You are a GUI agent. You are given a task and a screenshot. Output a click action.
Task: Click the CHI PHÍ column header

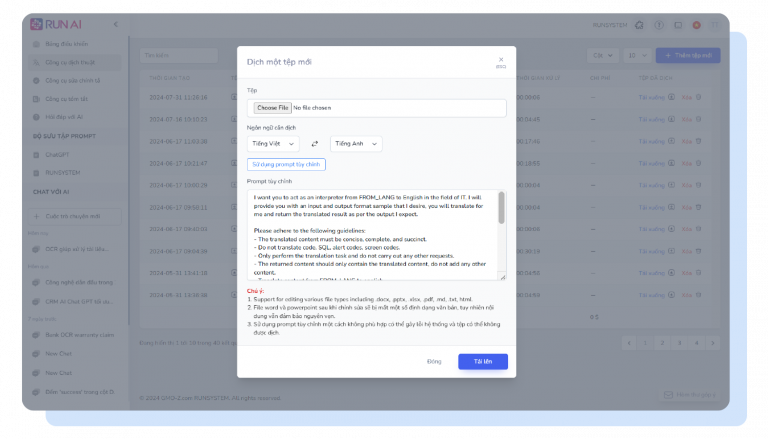click(600, 78)
